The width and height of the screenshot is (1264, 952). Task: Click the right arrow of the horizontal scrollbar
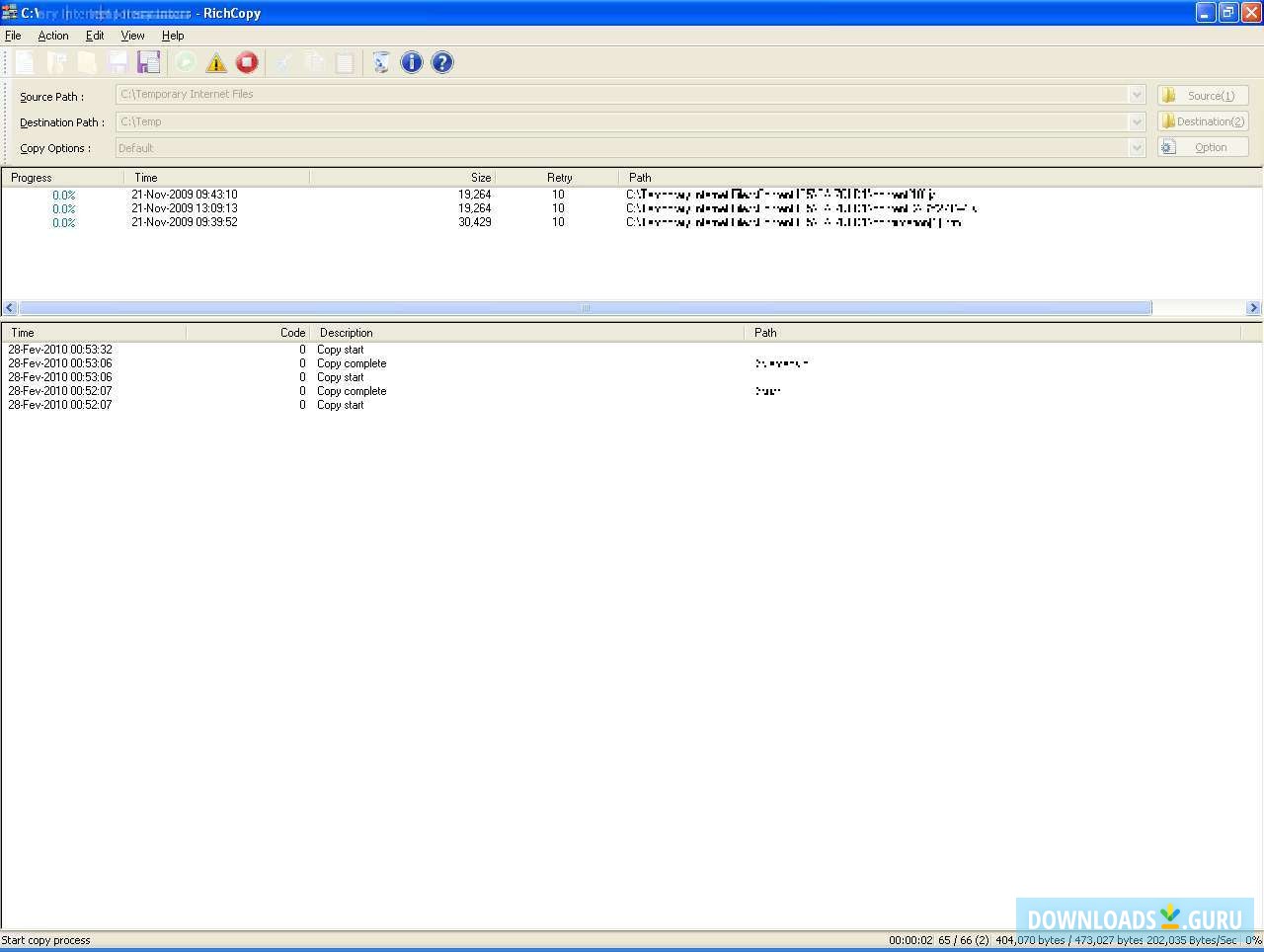point(1253,308)
